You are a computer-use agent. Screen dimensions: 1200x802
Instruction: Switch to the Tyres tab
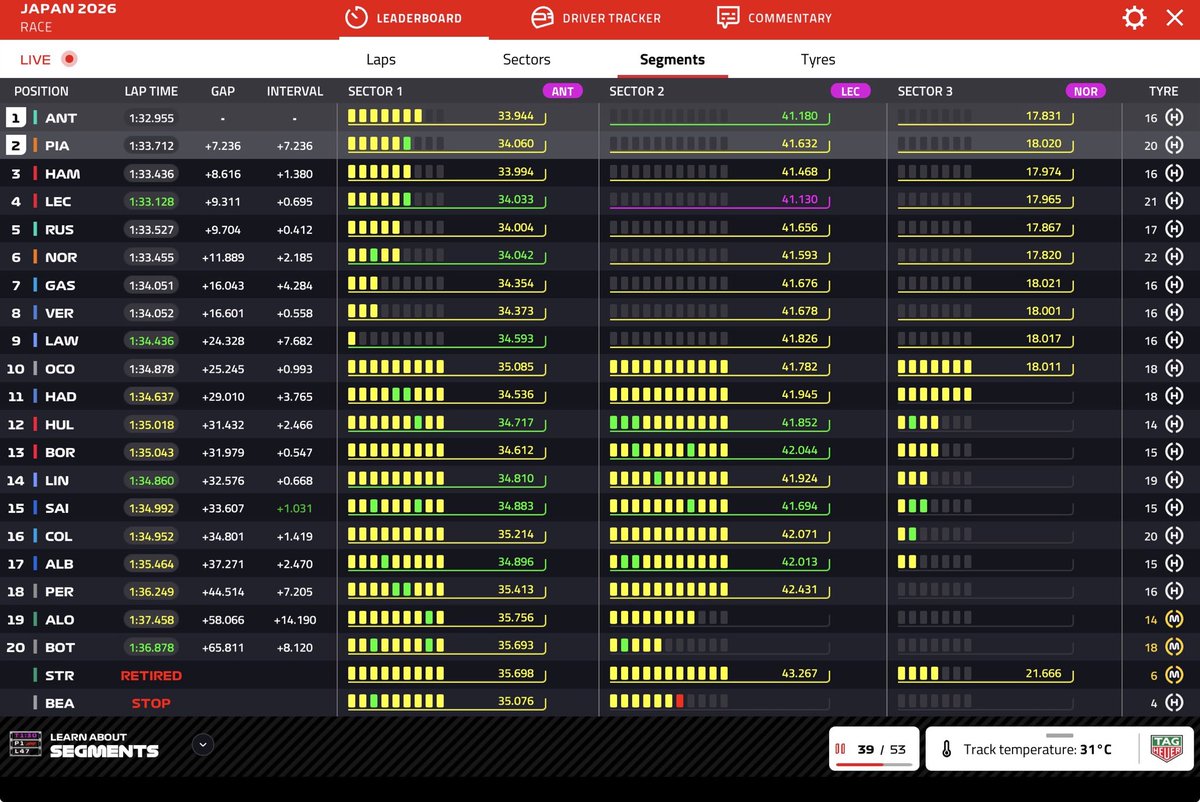[818, 59]
